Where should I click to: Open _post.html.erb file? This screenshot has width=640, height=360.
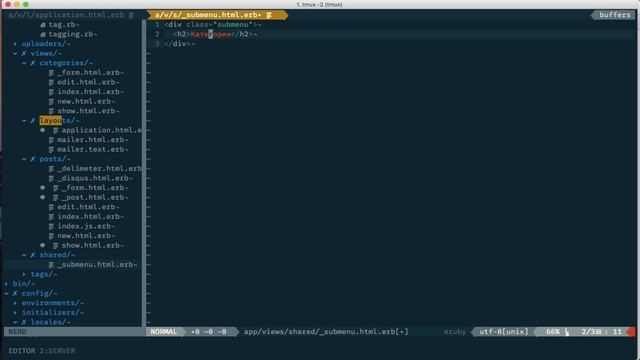tap(95, 197)
